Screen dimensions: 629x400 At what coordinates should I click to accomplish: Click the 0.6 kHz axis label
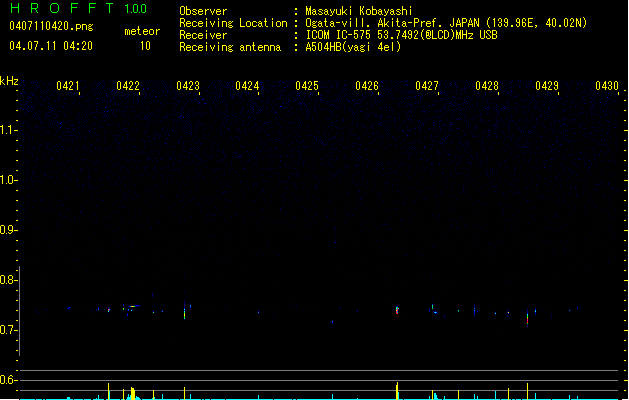(7, 380)
